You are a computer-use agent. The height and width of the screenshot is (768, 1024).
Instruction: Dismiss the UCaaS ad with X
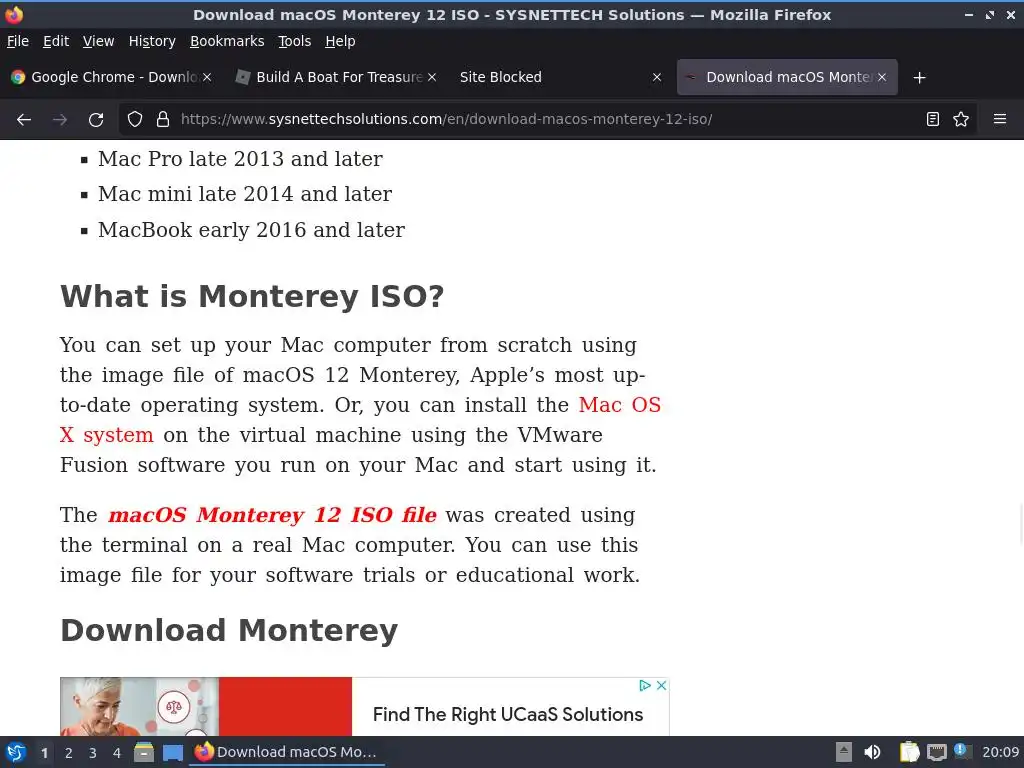click(661, 685)
